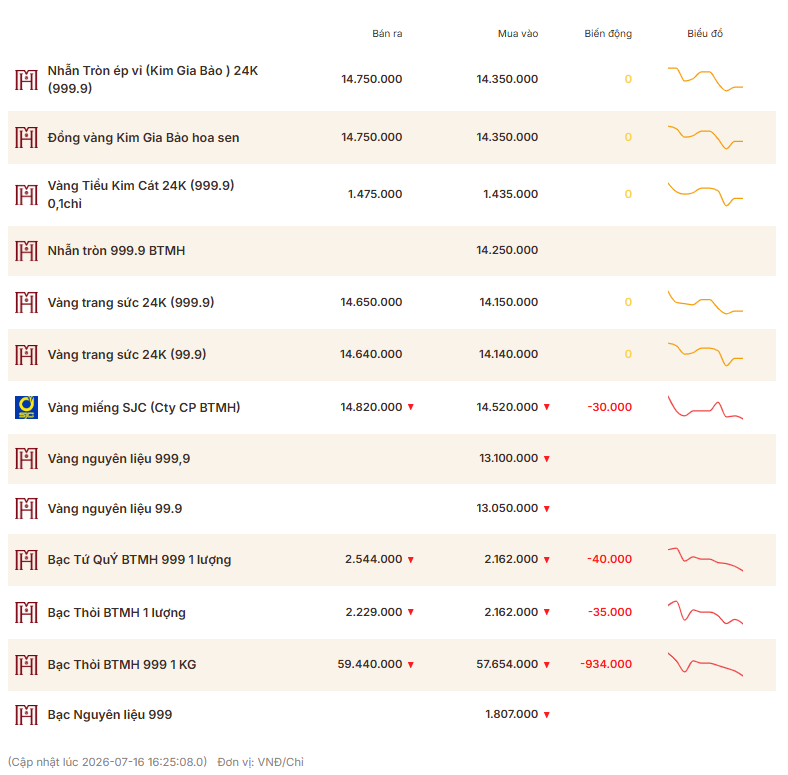
Task: Open the Bạc Tứ Quý trend sparkline
Action: 705,559
